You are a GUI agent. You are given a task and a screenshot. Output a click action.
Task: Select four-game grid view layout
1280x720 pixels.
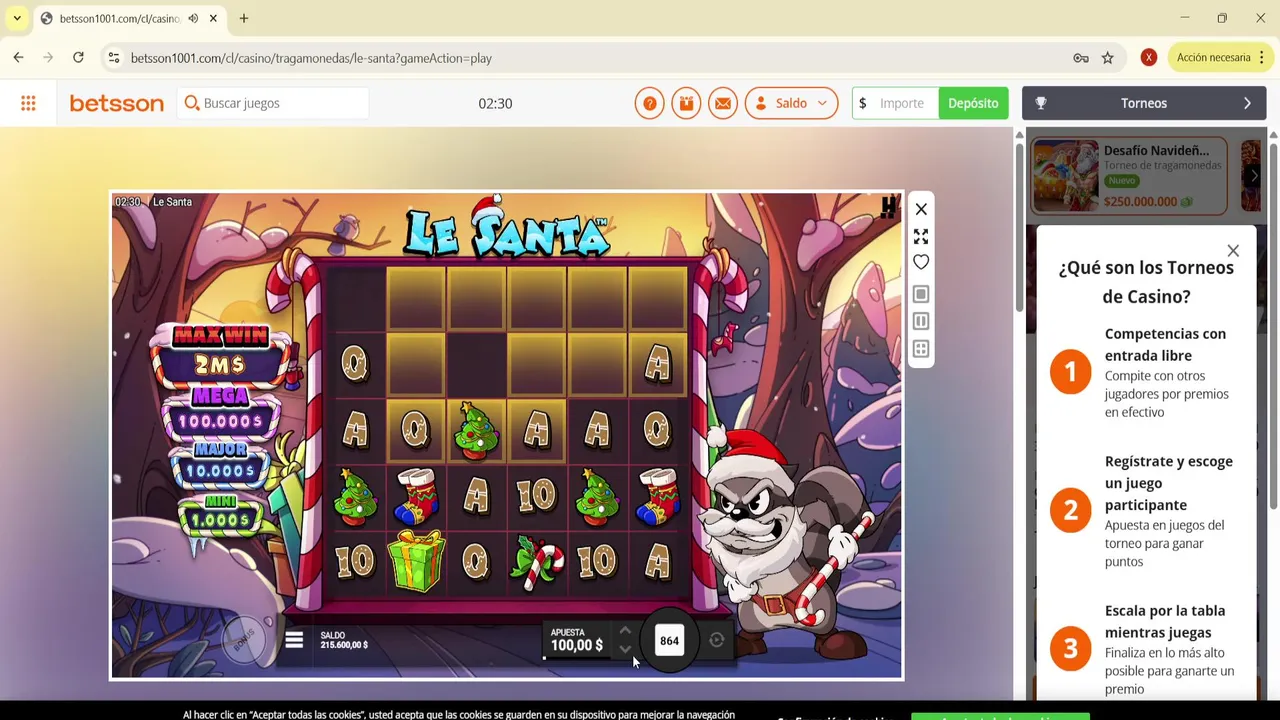coord(921,349)
